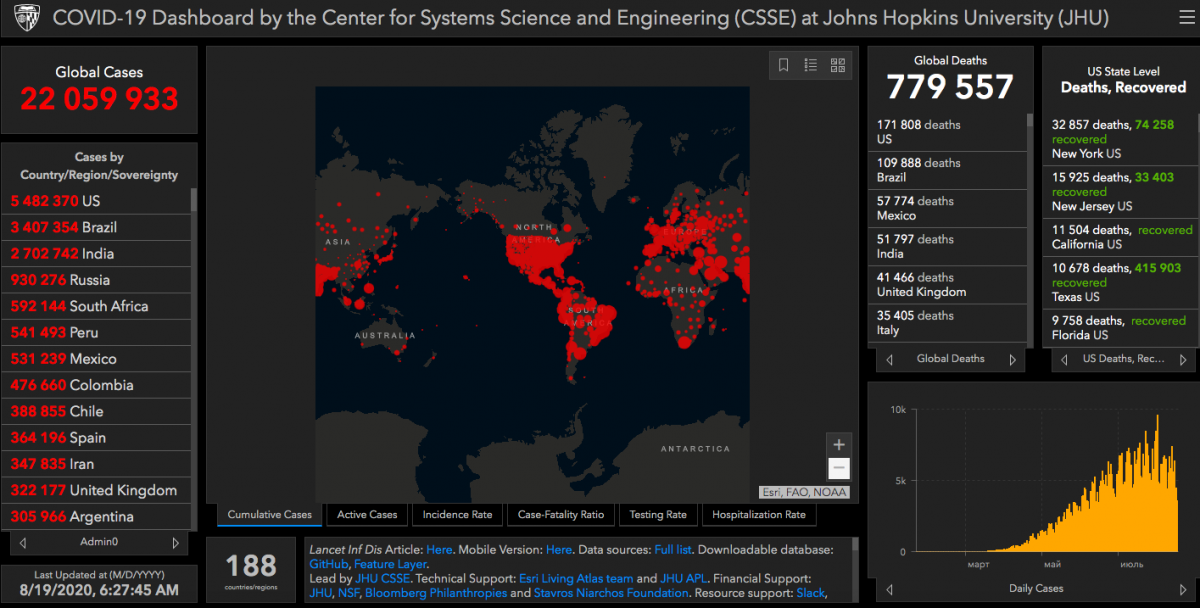Open the Hospitalization Rate tab
Image resolution: width=1200 pixels, height=608 pixels.
point(759,515)
